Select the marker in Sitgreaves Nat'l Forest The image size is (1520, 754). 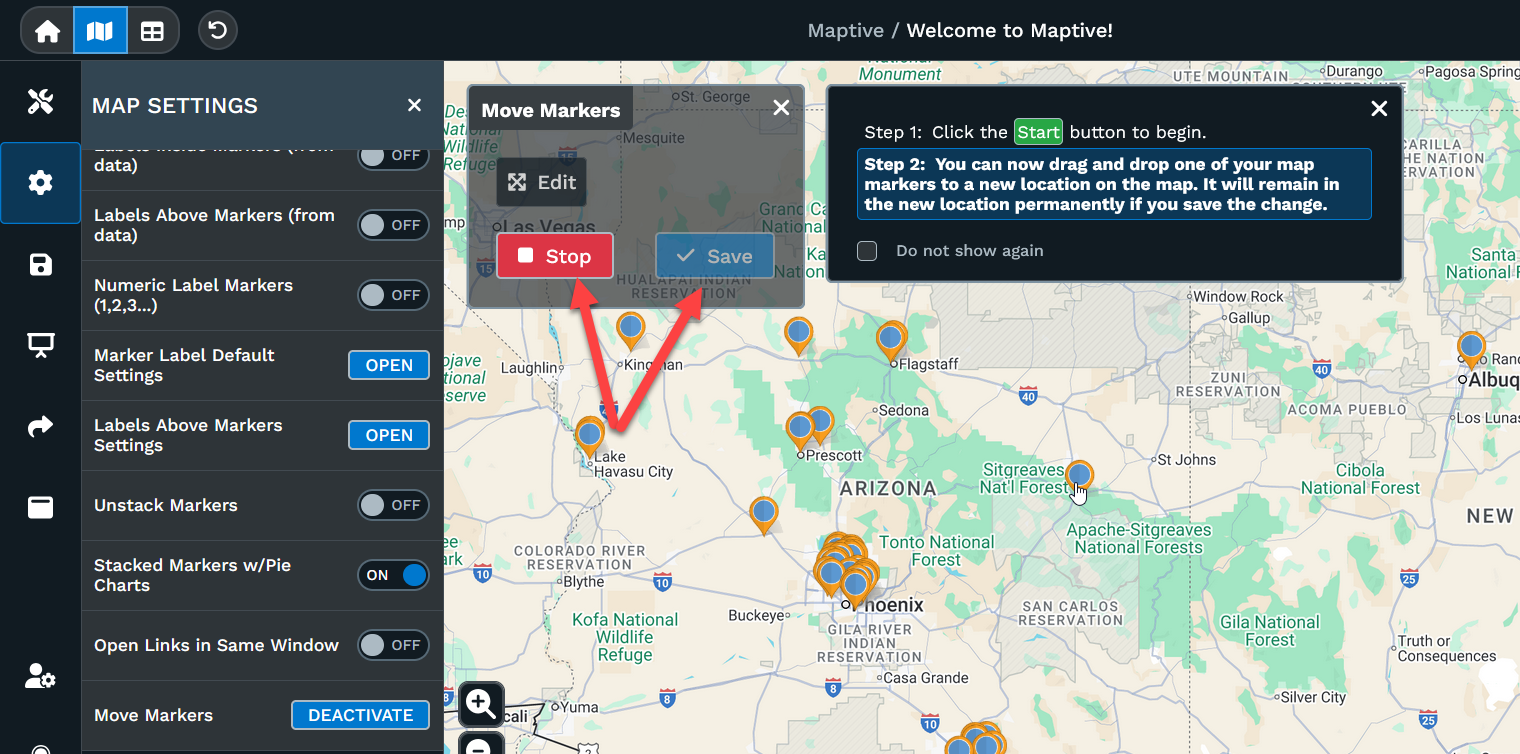point(1079,475)
